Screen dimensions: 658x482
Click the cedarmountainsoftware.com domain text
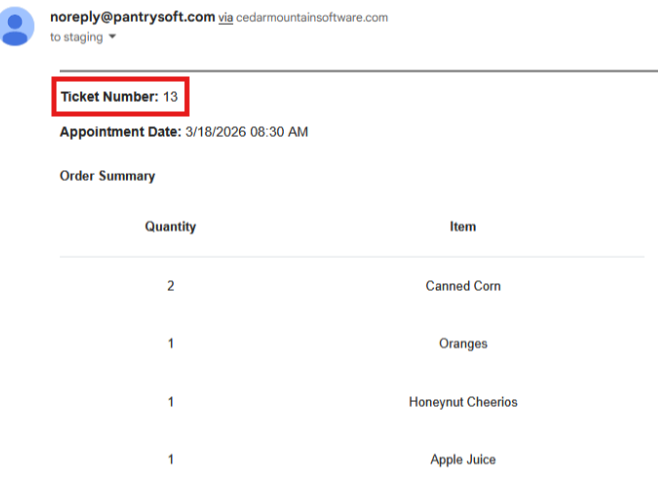point(312,18)
